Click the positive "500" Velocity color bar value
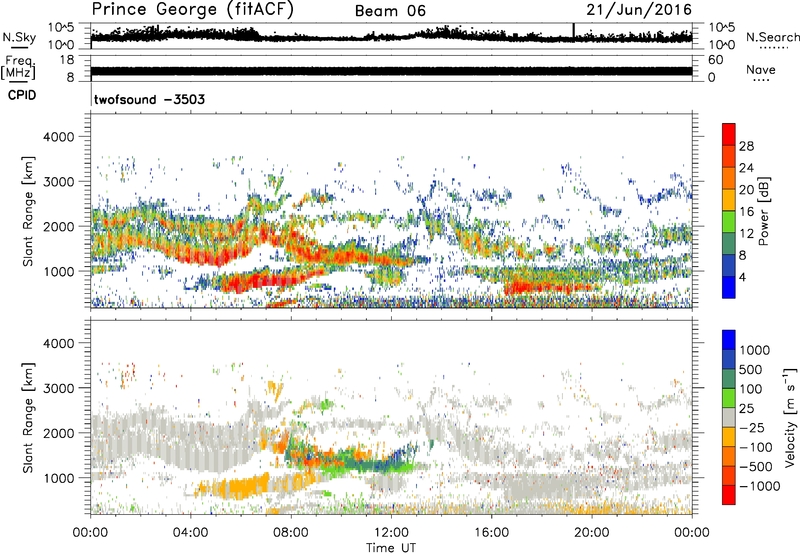Image resolution: width=800 pixels, height=554 pixels. [751, 370]
